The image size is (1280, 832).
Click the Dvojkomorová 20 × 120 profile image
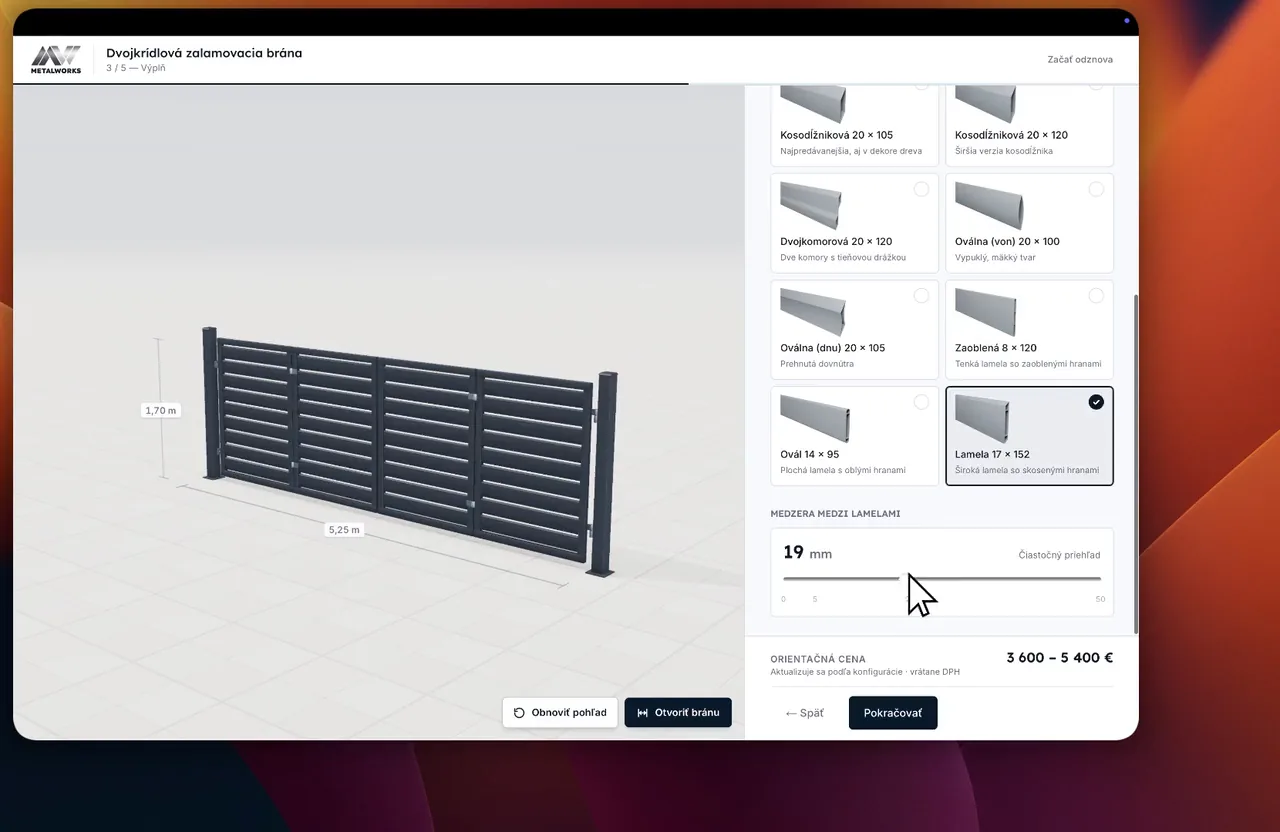pyautogui.click(x=811, y=205)
